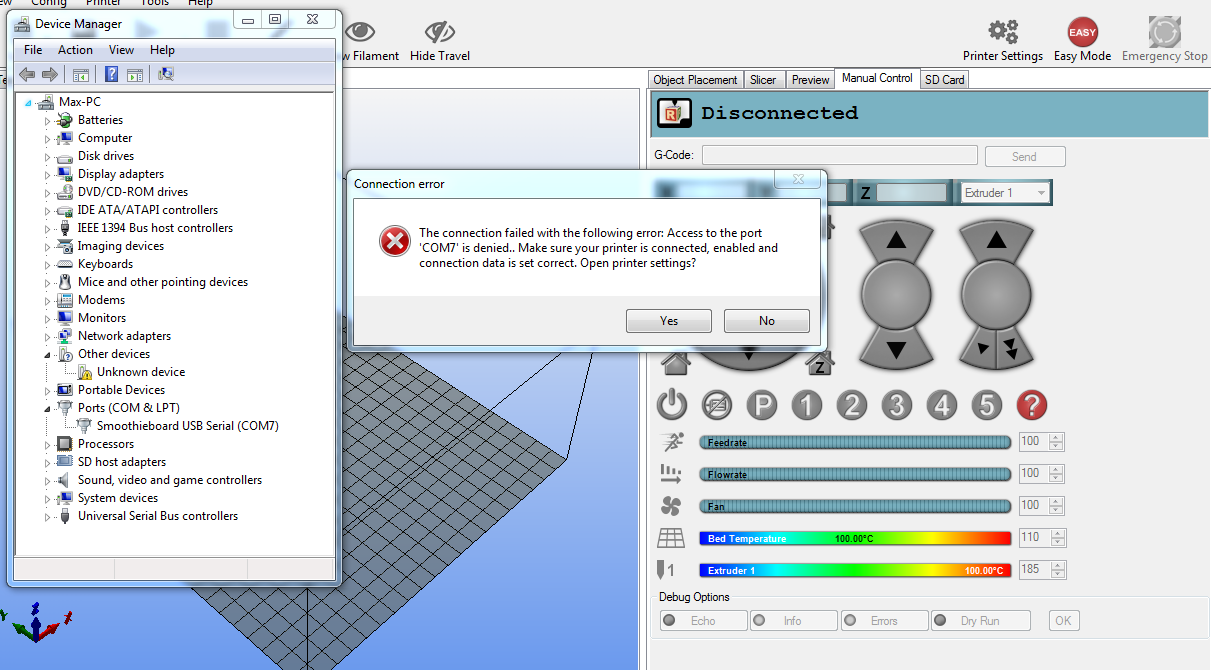Select Smoothieboard USB Serial (COM7) device
The width and height of the screenshot is (1211, 670).
187,426
